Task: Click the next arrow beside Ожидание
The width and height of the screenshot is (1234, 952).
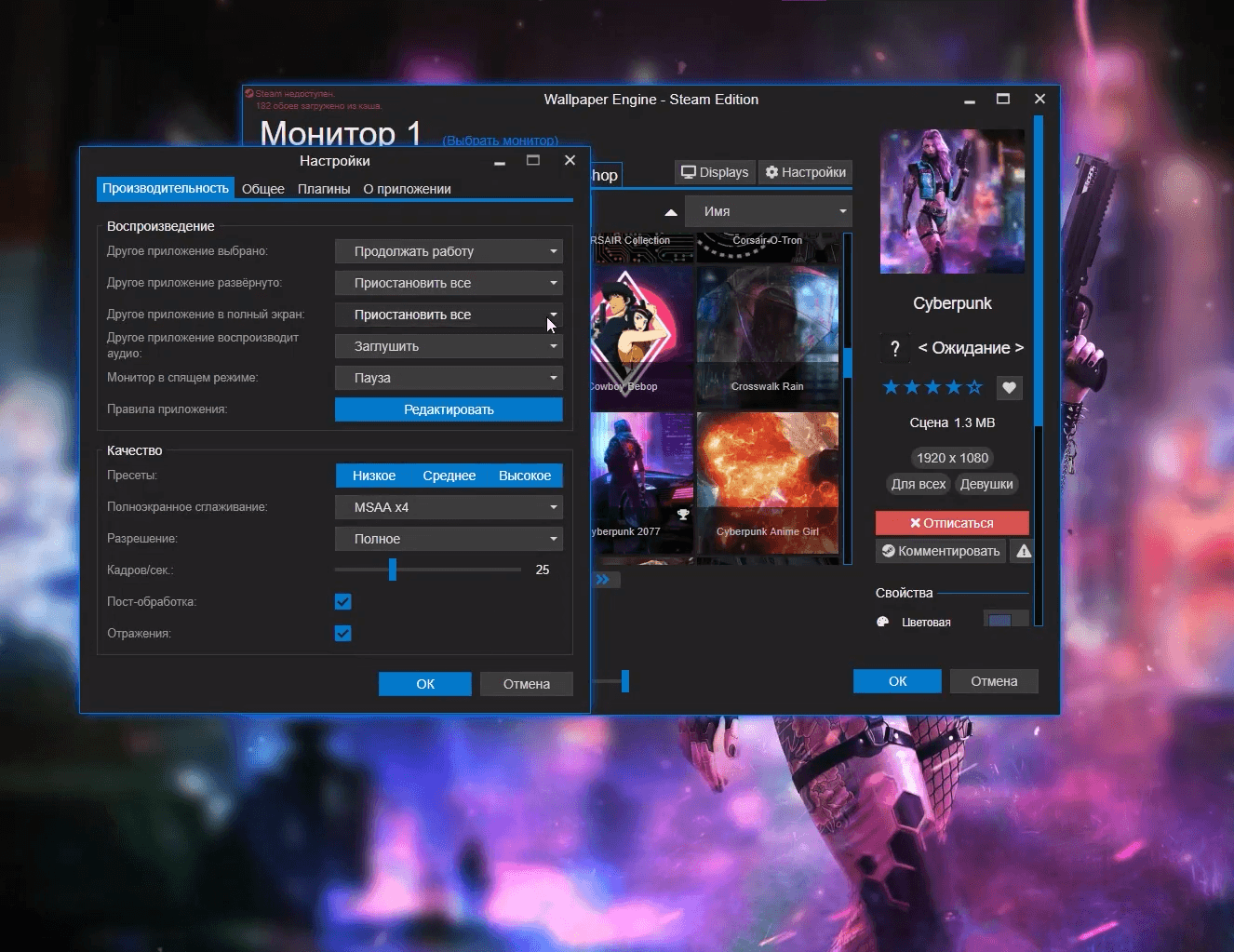Action: 1019,348
